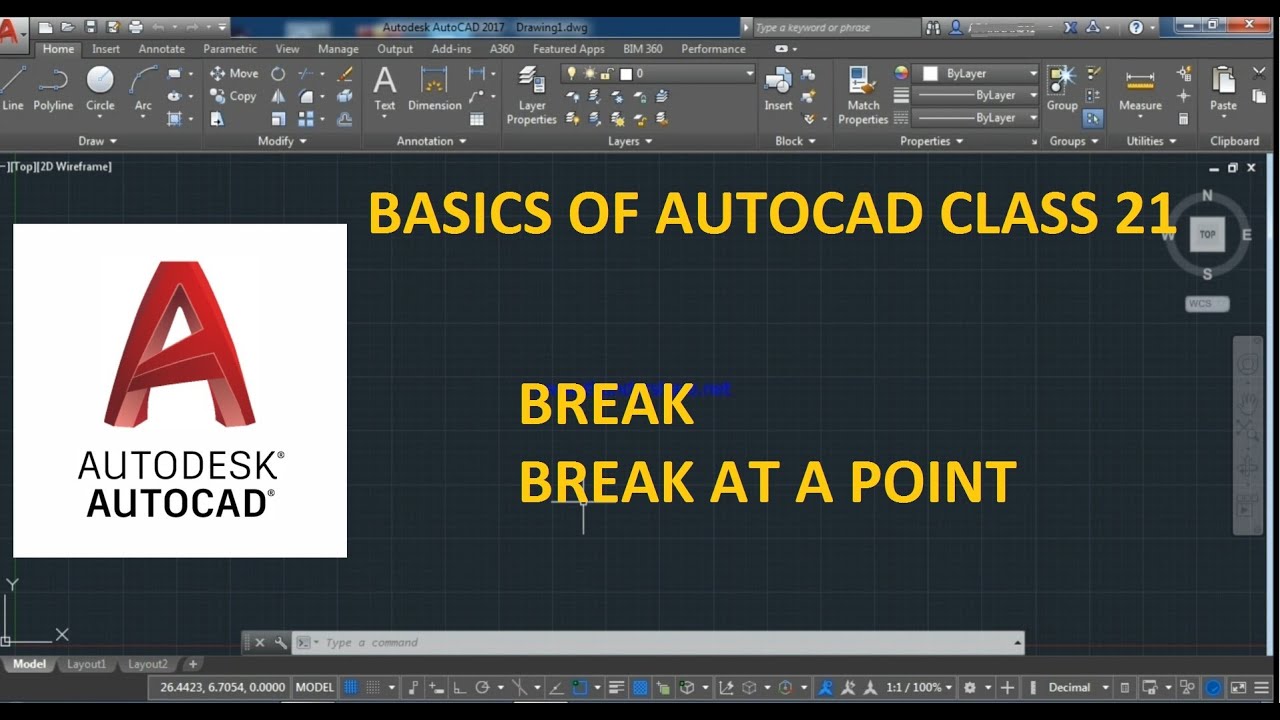1280x720 pixels.
Task: Click the layer color swatch in Layers panel
Action: click(x=626, y=73)
